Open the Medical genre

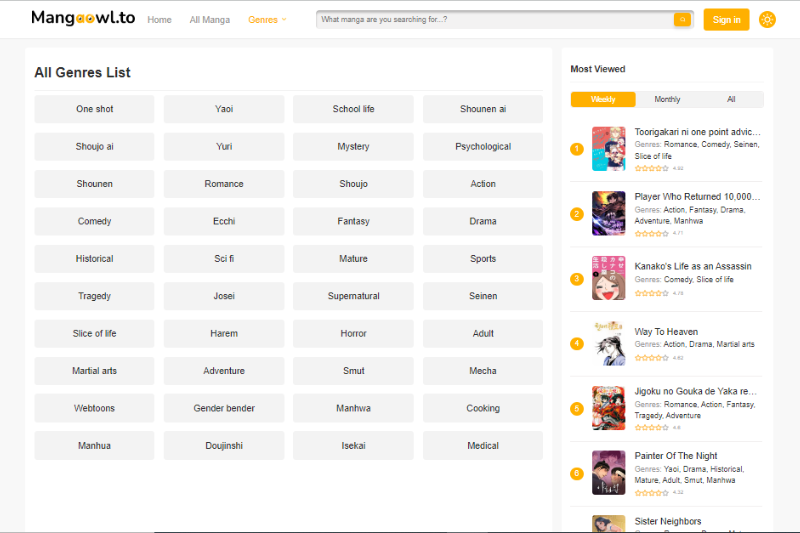click(x=483, y=446)
